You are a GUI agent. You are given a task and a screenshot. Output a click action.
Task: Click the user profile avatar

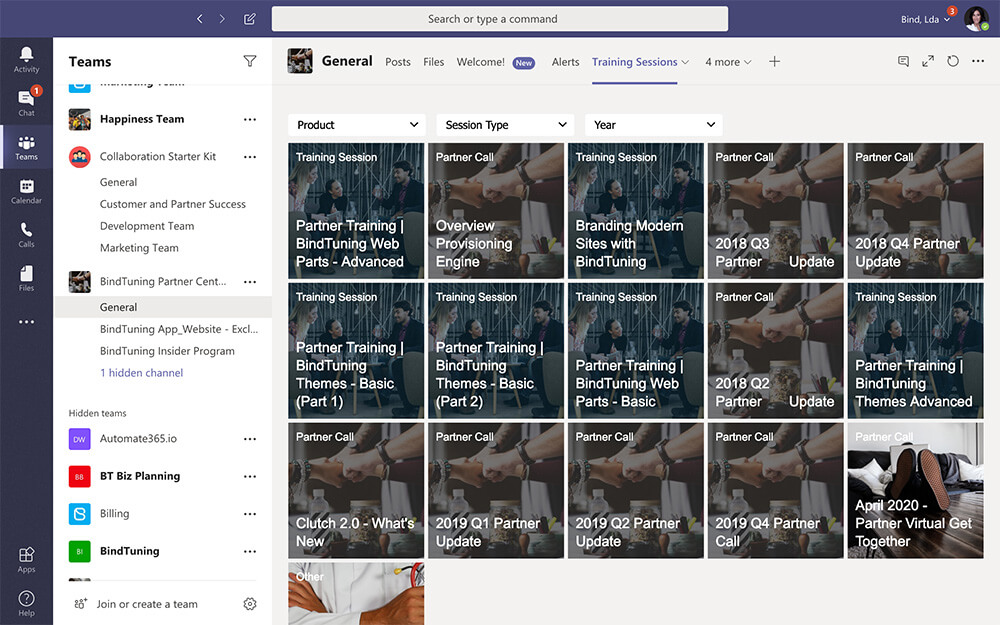(x=976, y=19)
